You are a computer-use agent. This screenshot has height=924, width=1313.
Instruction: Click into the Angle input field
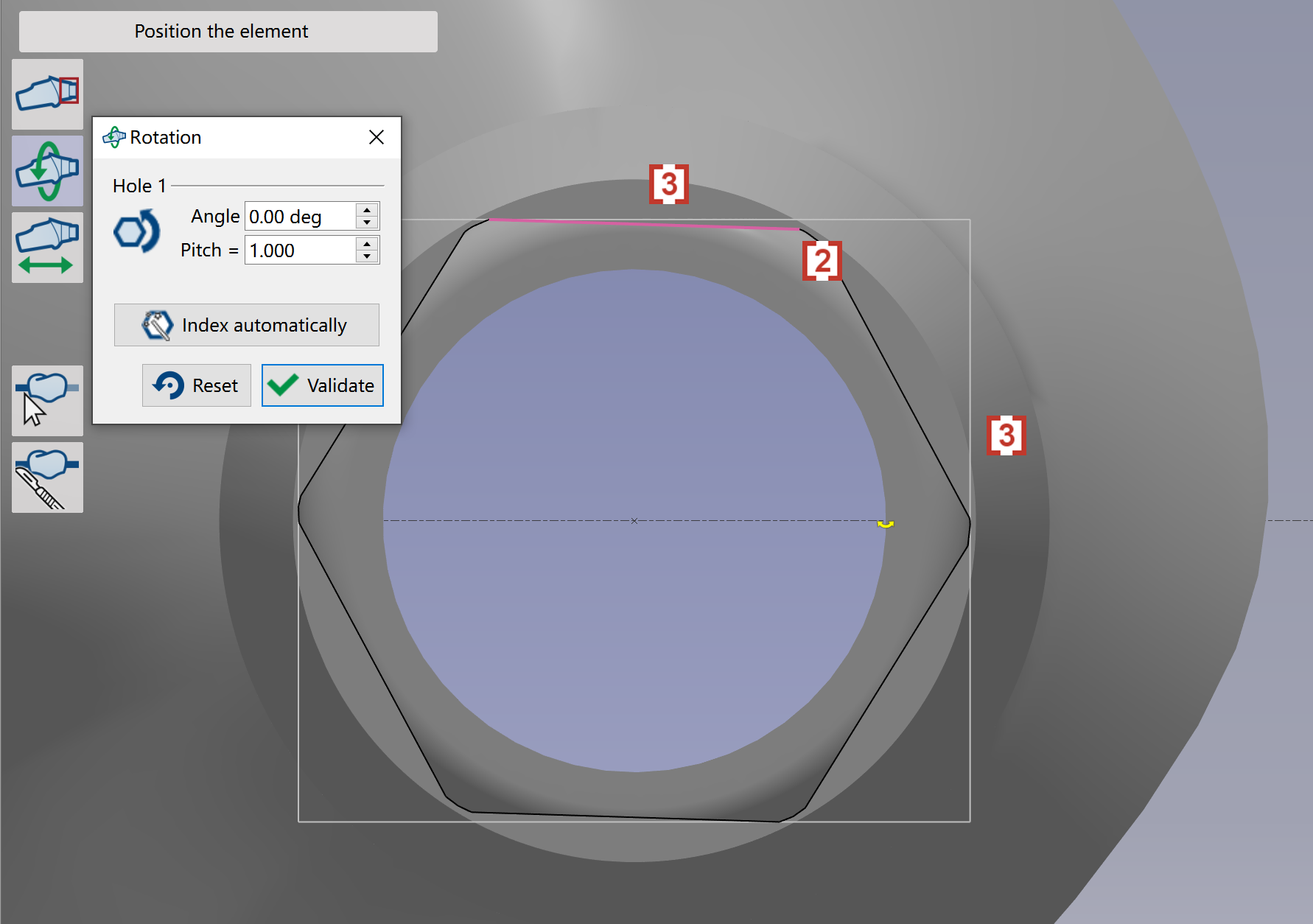click(301, 217)
